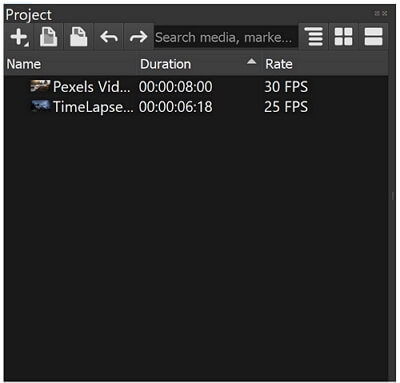Redo the last undone action
Screen dimensions: 400x383
(x=138, y=37)
